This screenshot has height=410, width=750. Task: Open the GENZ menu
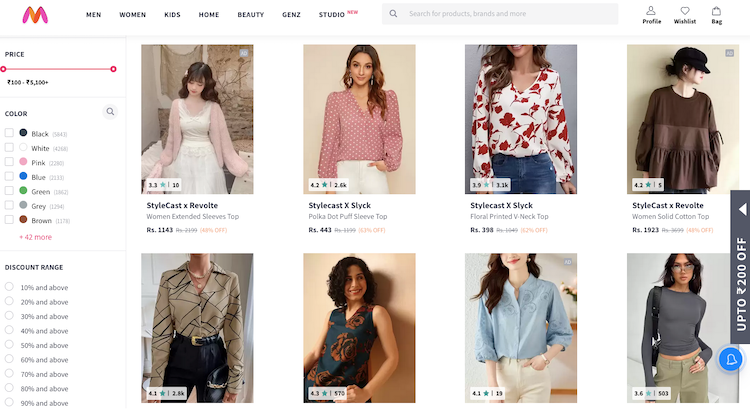291,15
